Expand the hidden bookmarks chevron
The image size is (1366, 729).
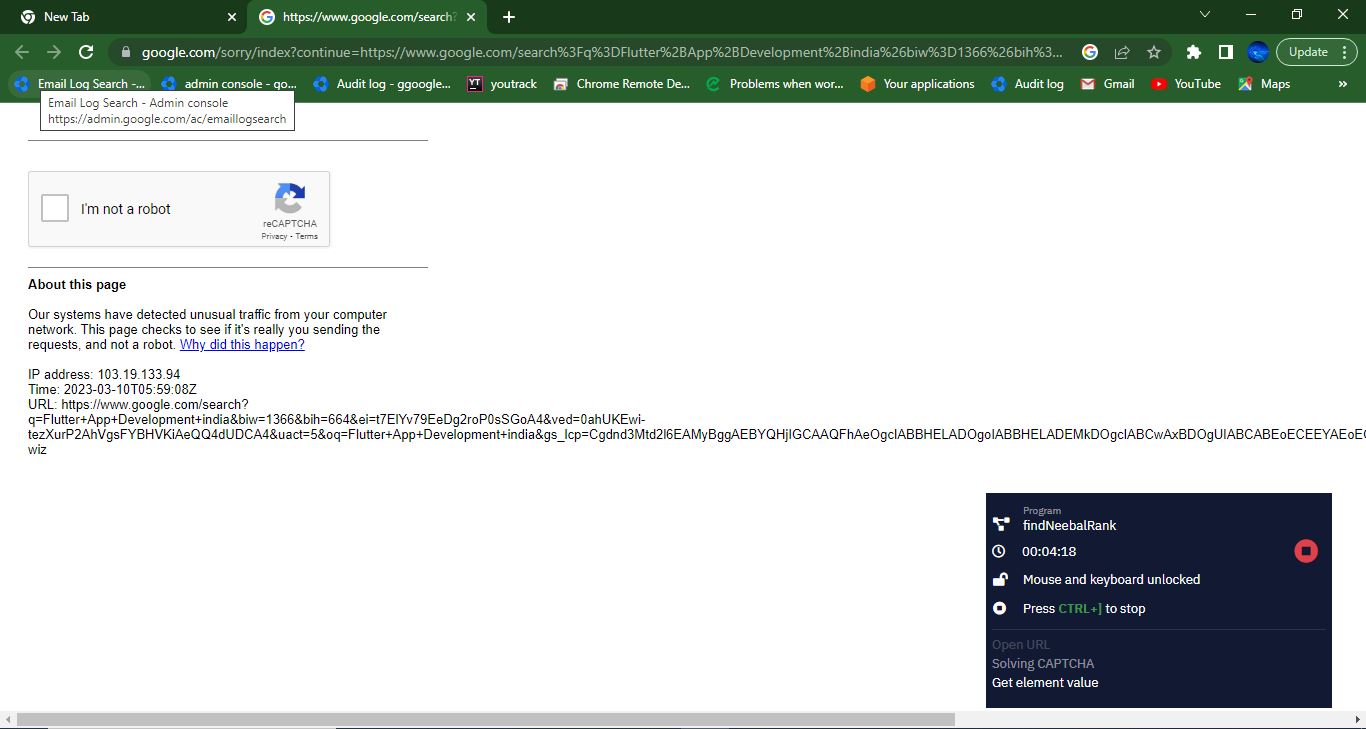[x=1342, y=84]
